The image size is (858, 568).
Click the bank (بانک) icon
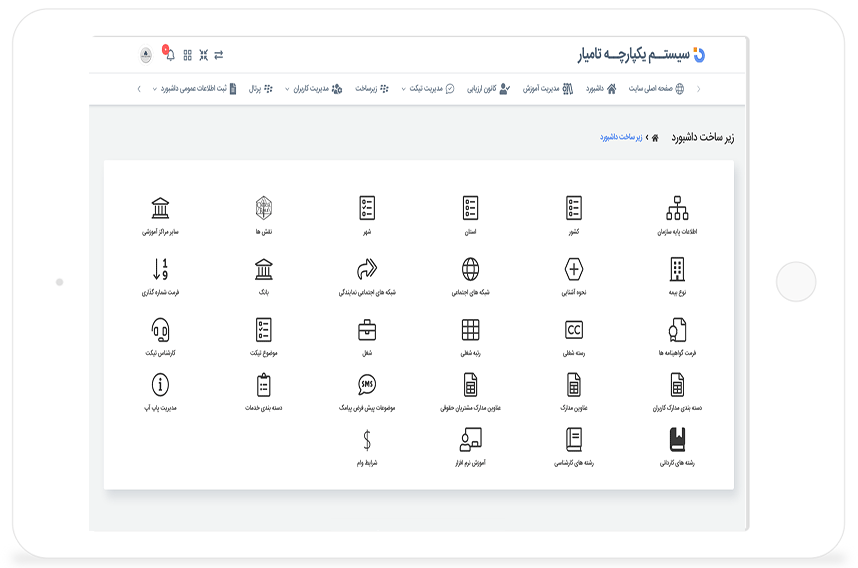(264, 269)
